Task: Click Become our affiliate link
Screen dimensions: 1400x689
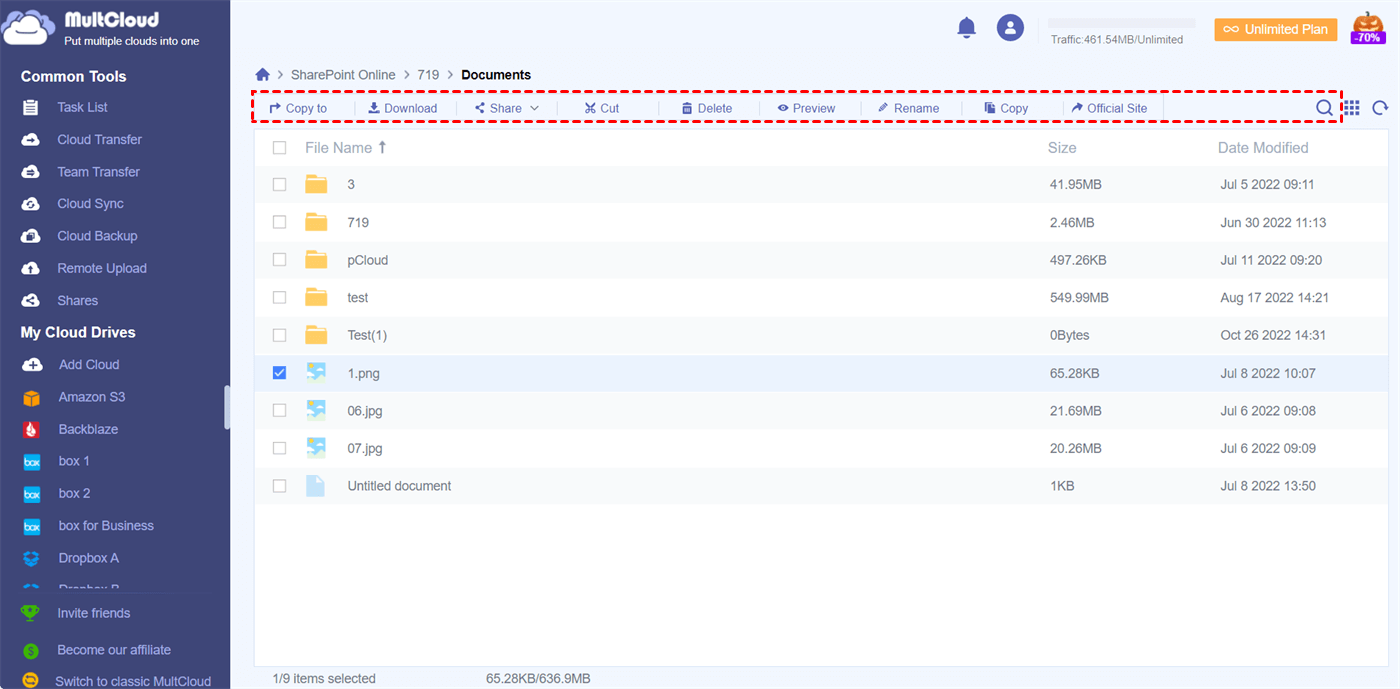Action: coord(114,650)
